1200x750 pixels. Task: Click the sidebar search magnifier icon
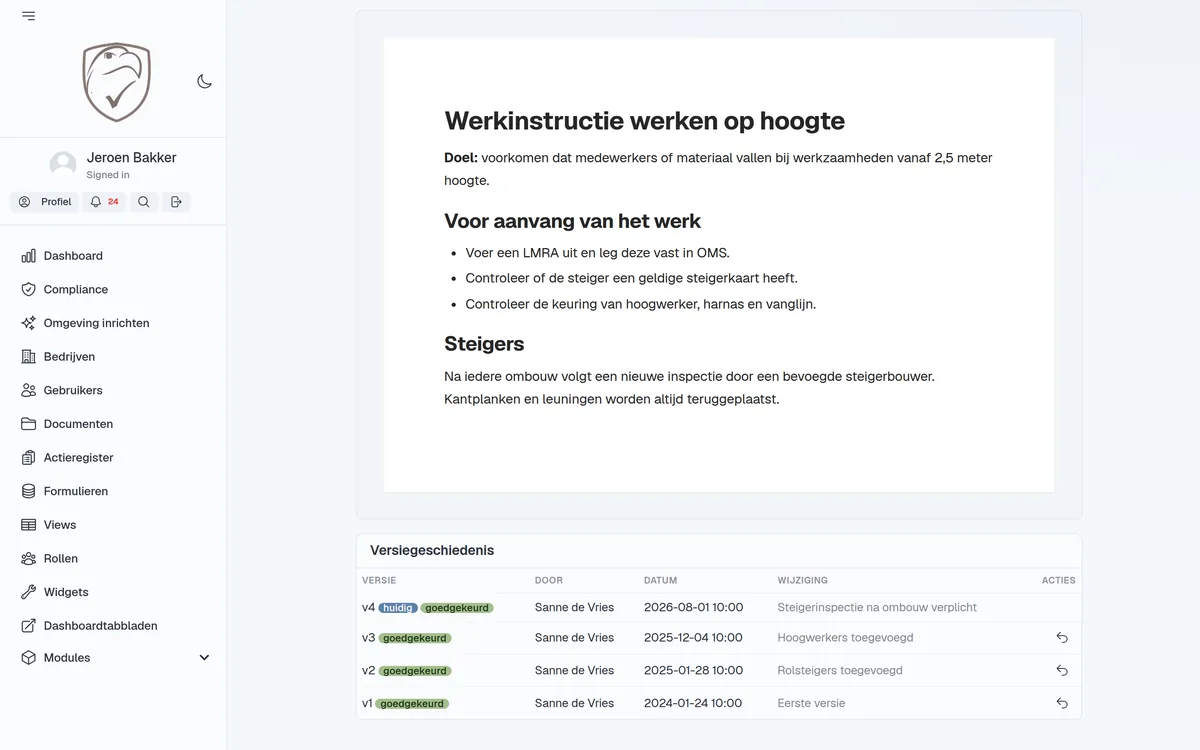point(144,202)
